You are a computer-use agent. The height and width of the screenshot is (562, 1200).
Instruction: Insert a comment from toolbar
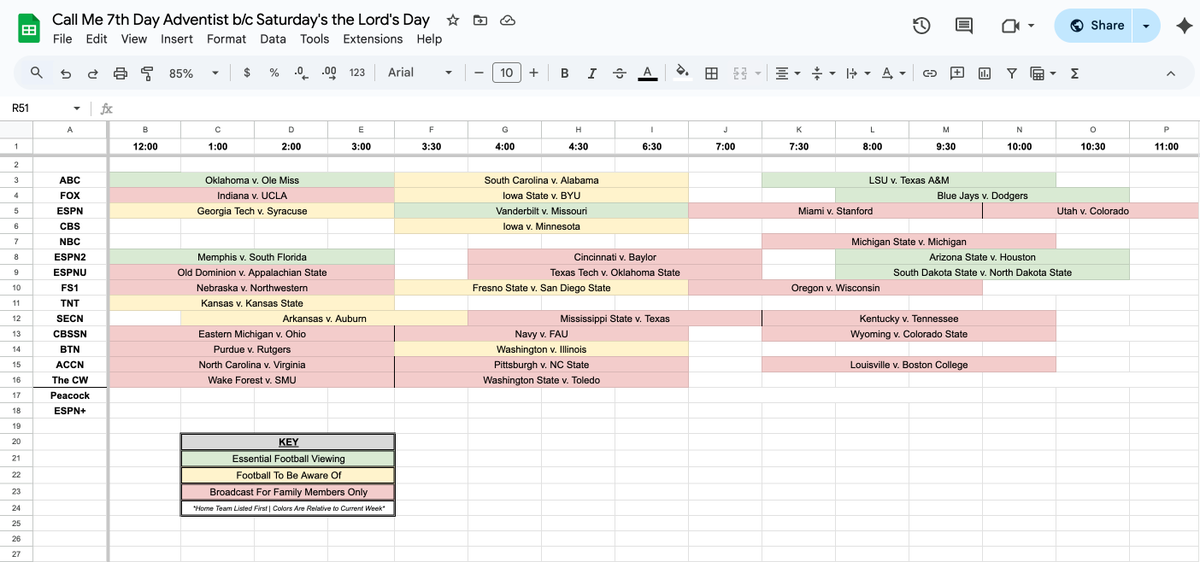[x=957, y=72]
